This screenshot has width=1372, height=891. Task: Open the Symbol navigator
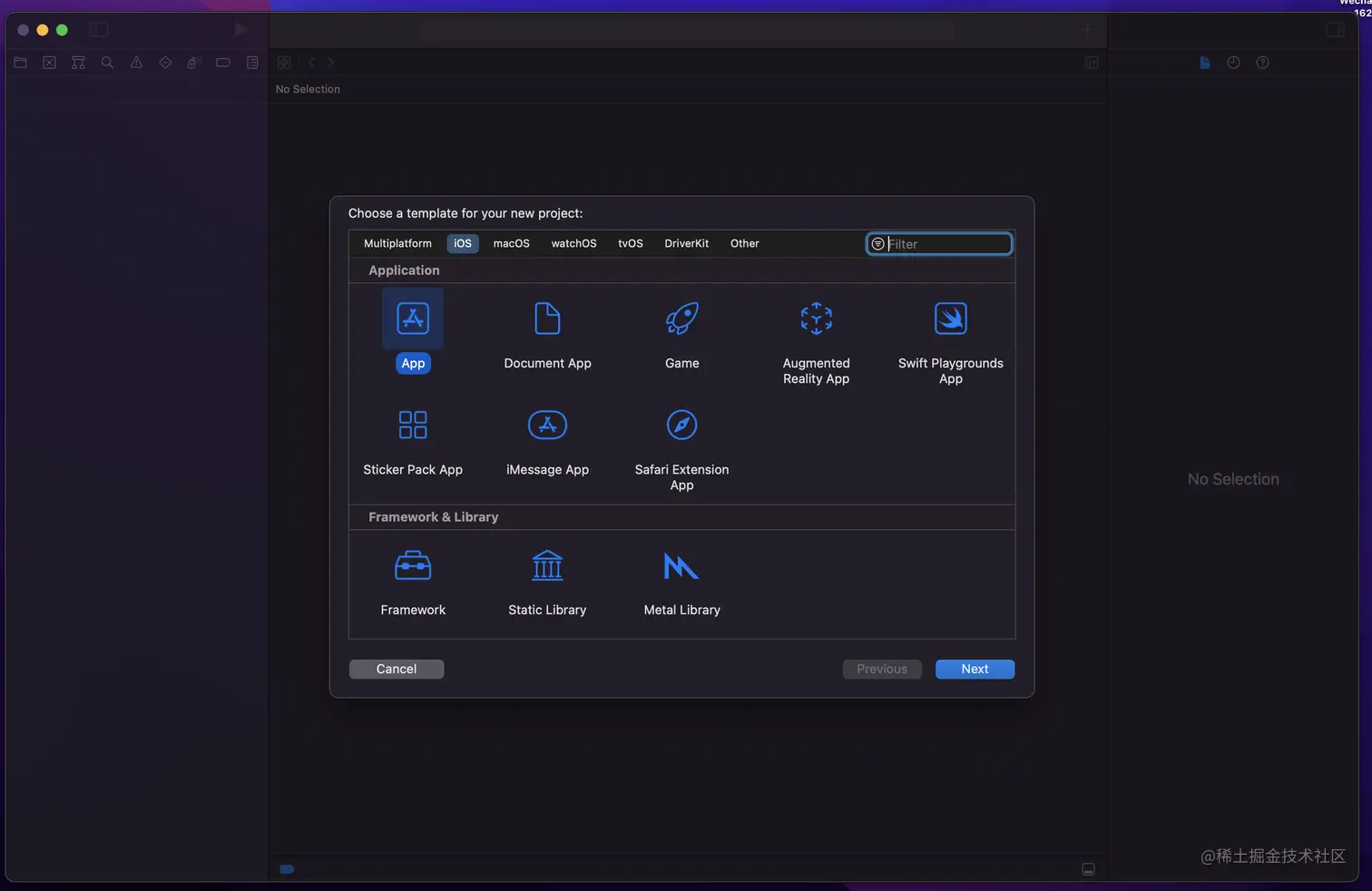(x=79, y=63)
